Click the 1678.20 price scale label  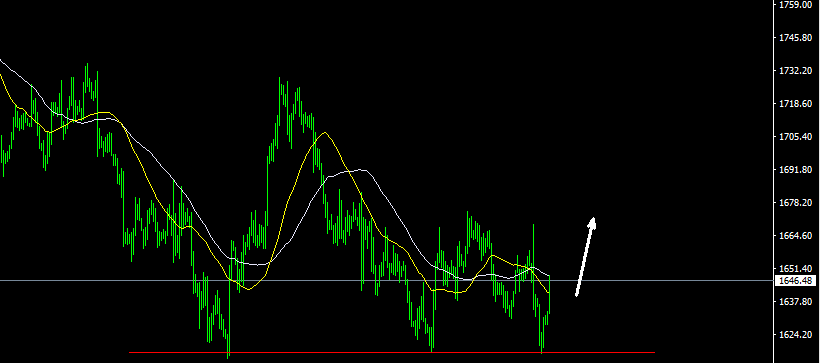795,203
